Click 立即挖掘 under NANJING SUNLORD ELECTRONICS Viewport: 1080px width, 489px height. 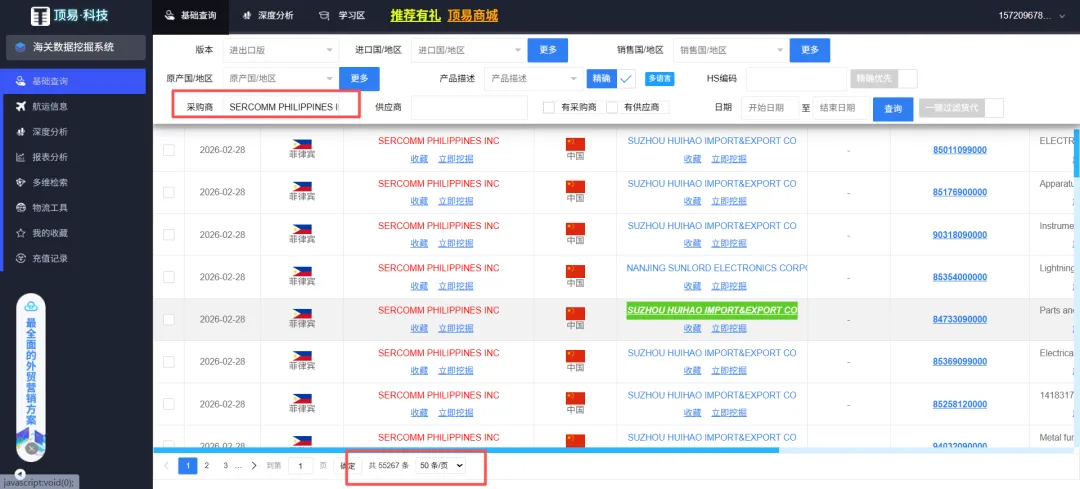(729, 287)
